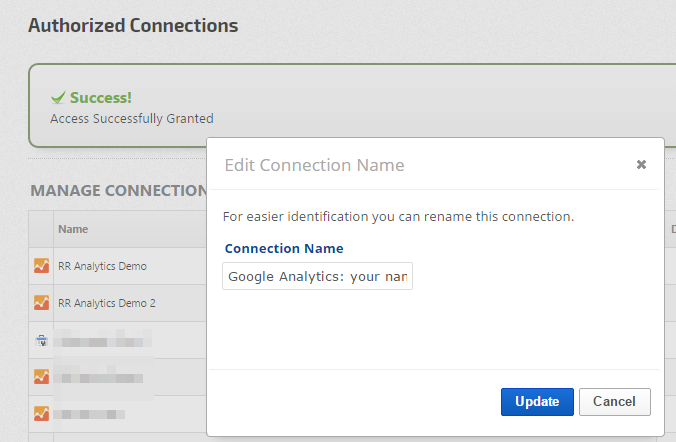Click the Manage Connections section heading
This screenshot has width=676, height=442.
tap(118, 190)
